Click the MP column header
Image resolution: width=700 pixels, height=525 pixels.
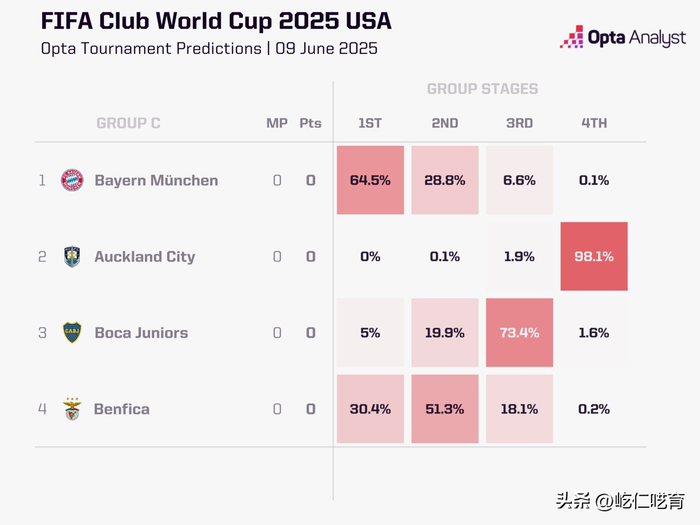tap(277, 123)
